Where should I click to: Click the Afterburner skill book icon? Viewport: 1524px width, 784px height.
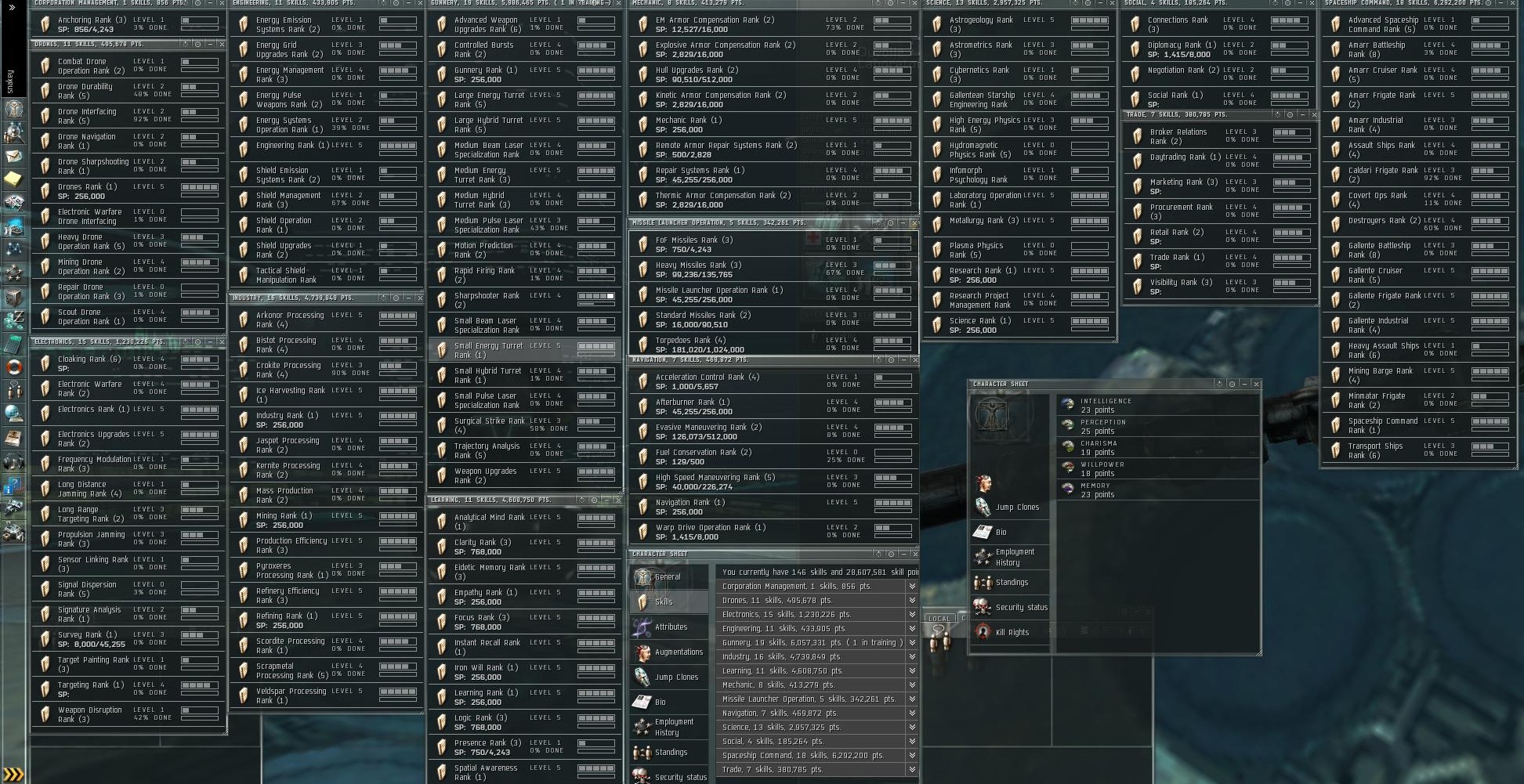click(x=643, y=406)
